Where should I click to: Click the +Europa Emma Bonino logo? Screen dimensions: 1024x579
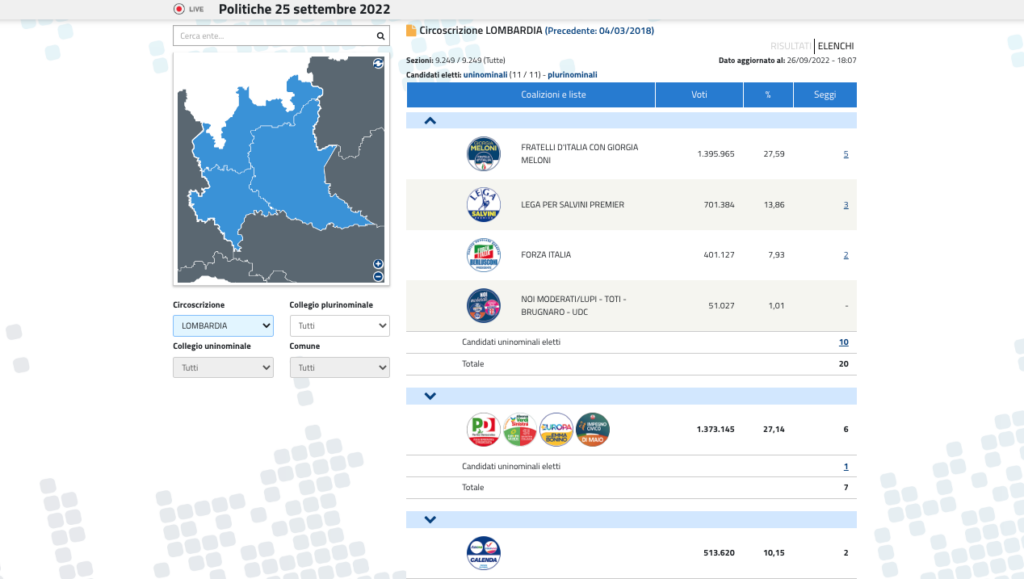click(556, 430)
